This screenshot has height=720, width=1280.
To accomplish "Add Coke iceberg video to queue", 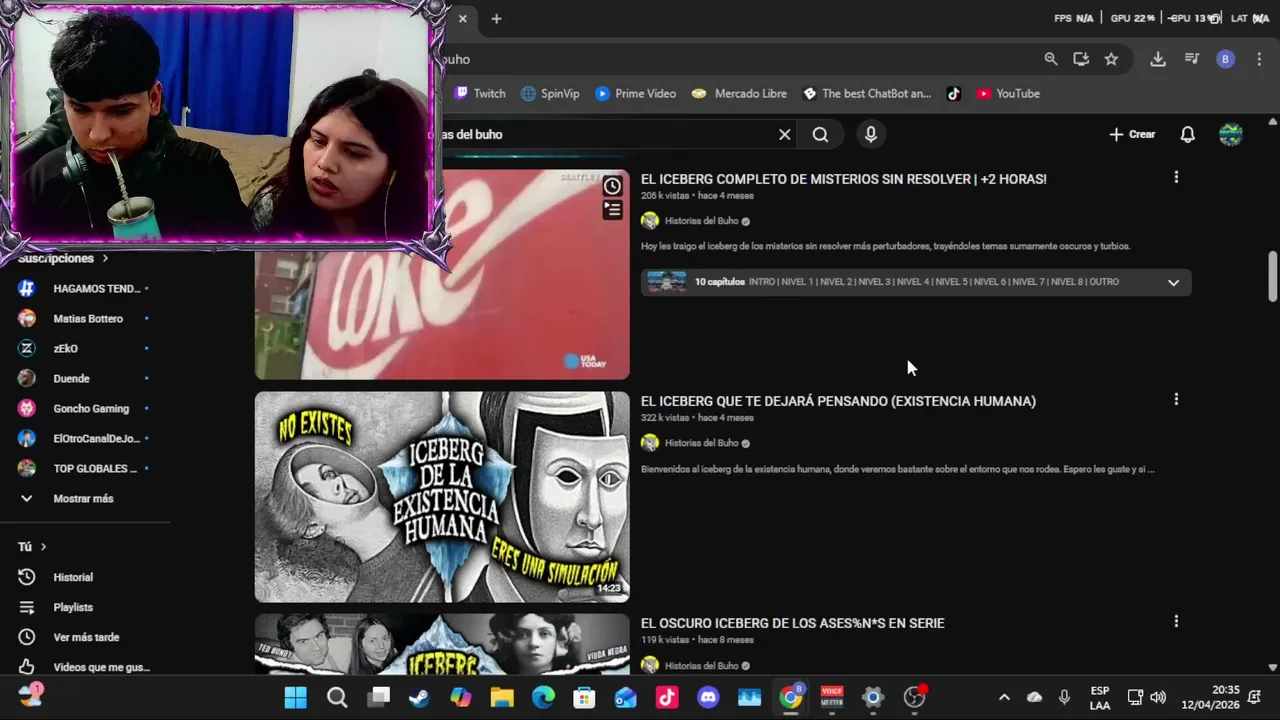I will coord(612,210).
